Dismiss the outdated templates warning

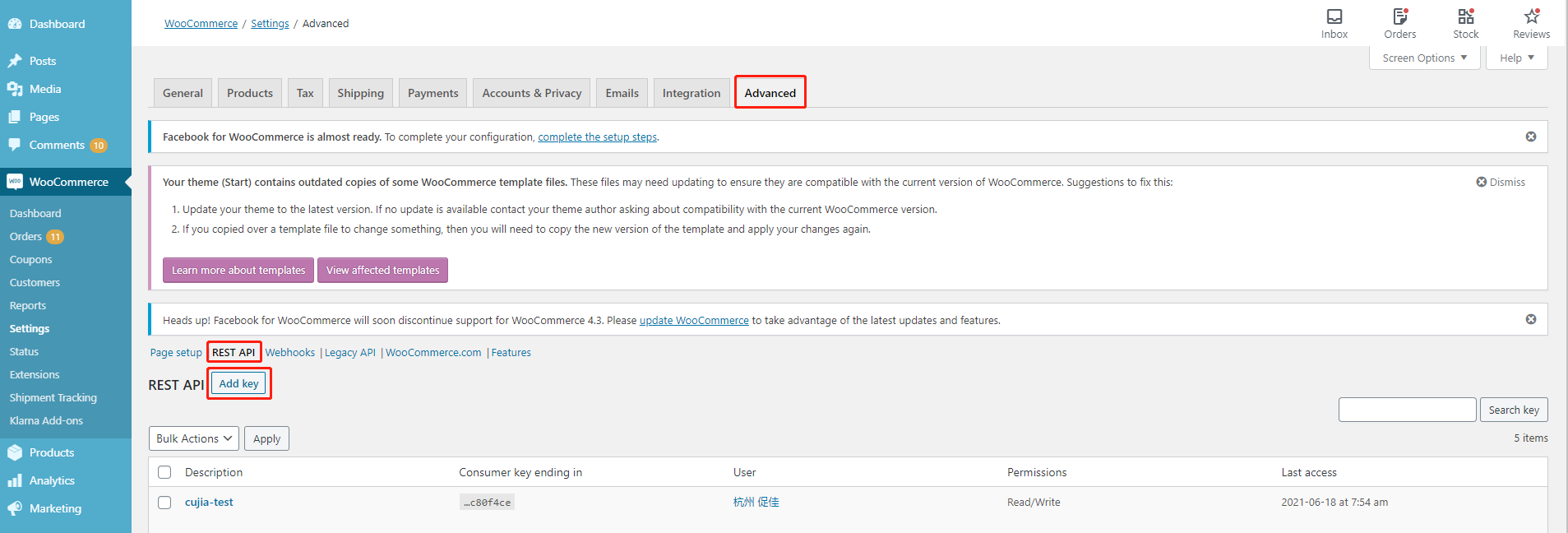pos(1500,183)
